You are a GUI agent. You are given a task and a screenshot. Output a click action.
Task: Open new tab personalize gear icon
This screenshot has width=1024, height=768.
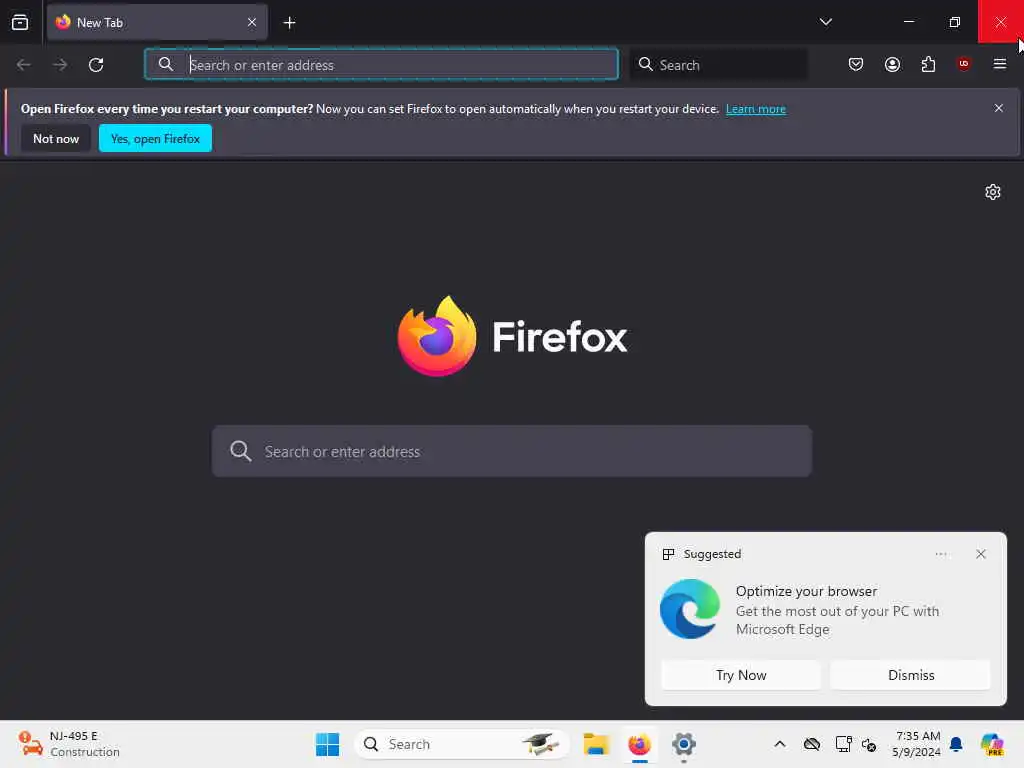(x=993, y=192)
